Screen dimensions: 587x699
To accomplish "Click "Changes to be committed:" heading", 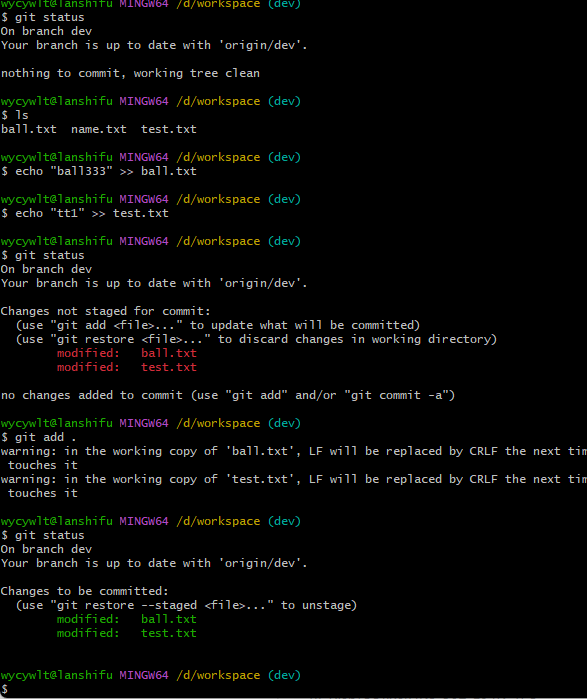I will (85, 591).
